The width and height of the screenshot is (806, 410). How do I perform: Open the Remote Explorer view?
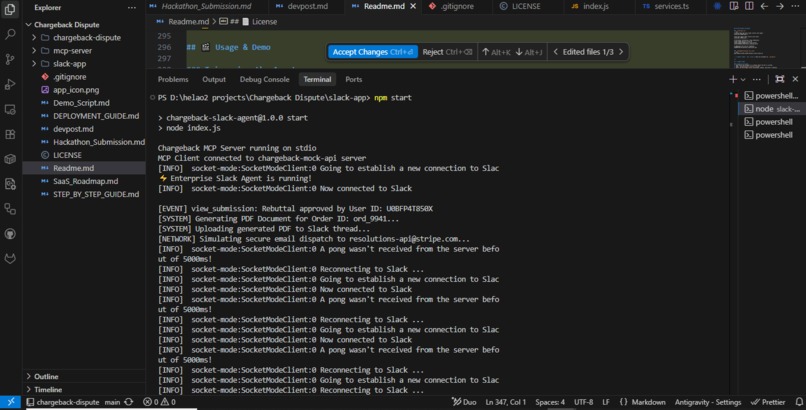tap(10, 109)
